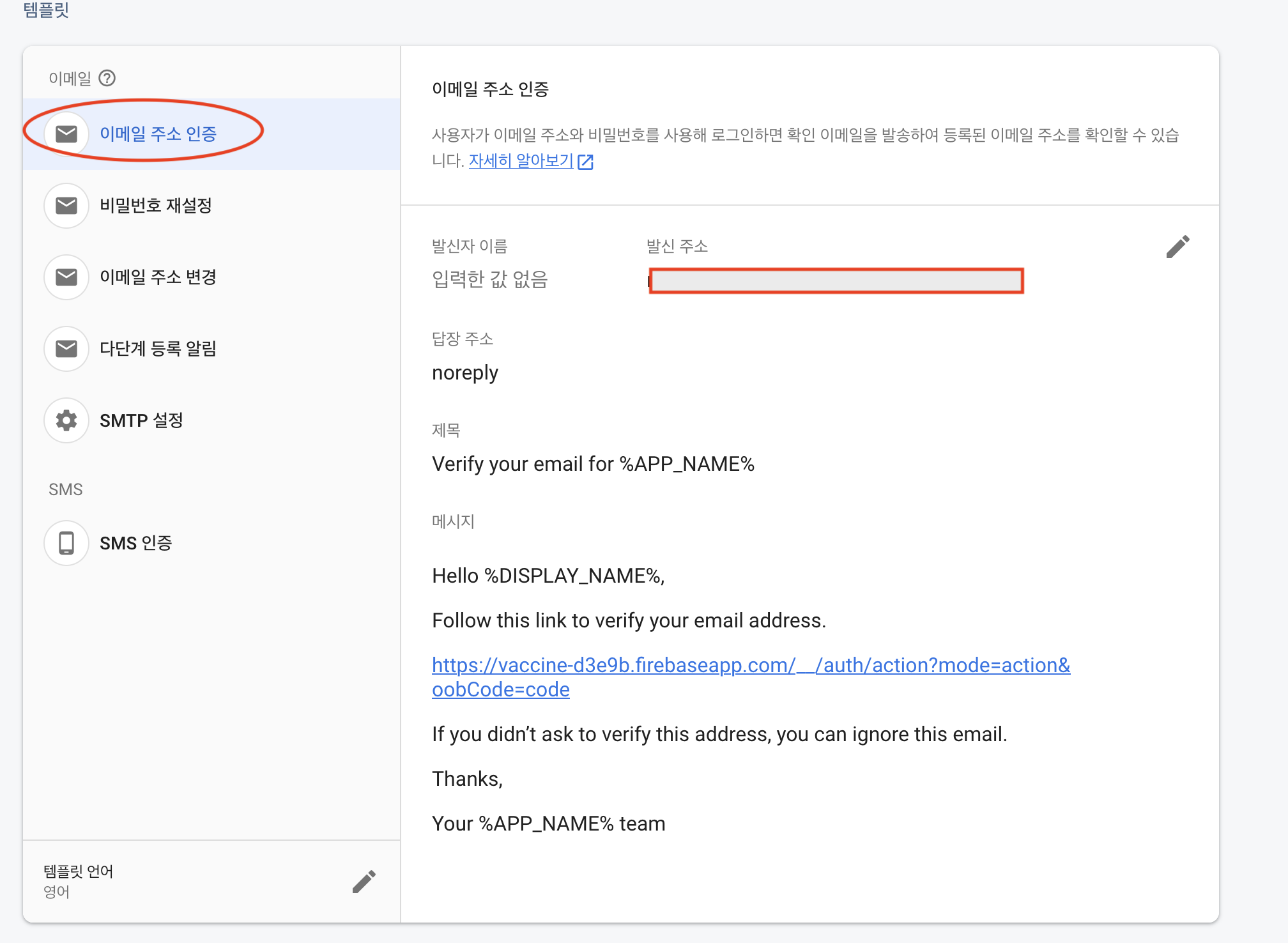This screenshot has width=1288, height=943.
Task: Open external link icon after 자세히 알아보기
Action: (585, 162)
